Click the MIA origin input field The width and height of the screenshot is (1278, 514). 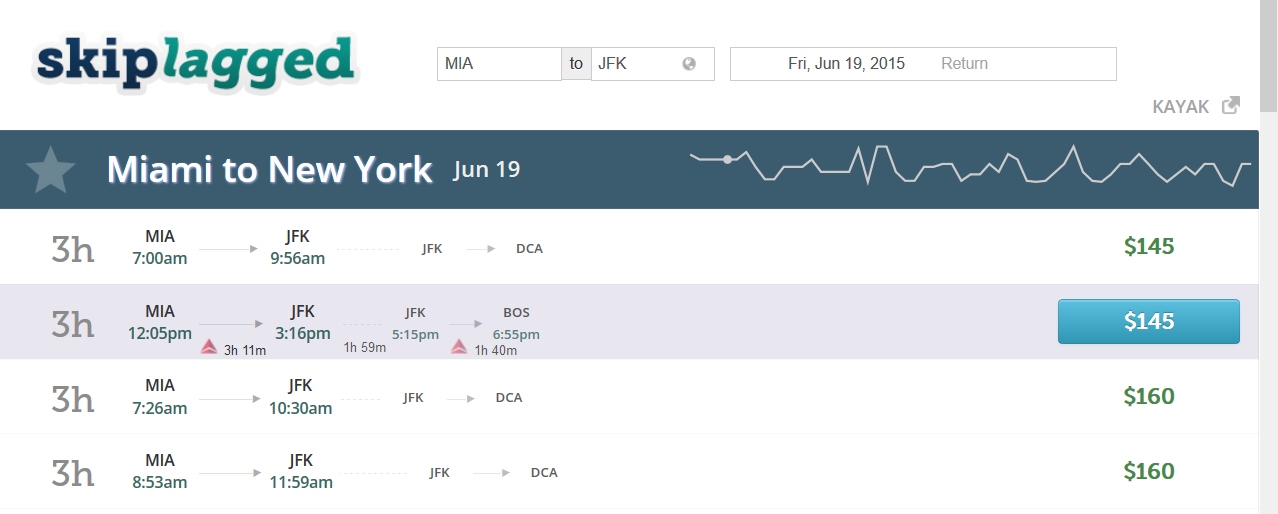[x=498, y=64]
